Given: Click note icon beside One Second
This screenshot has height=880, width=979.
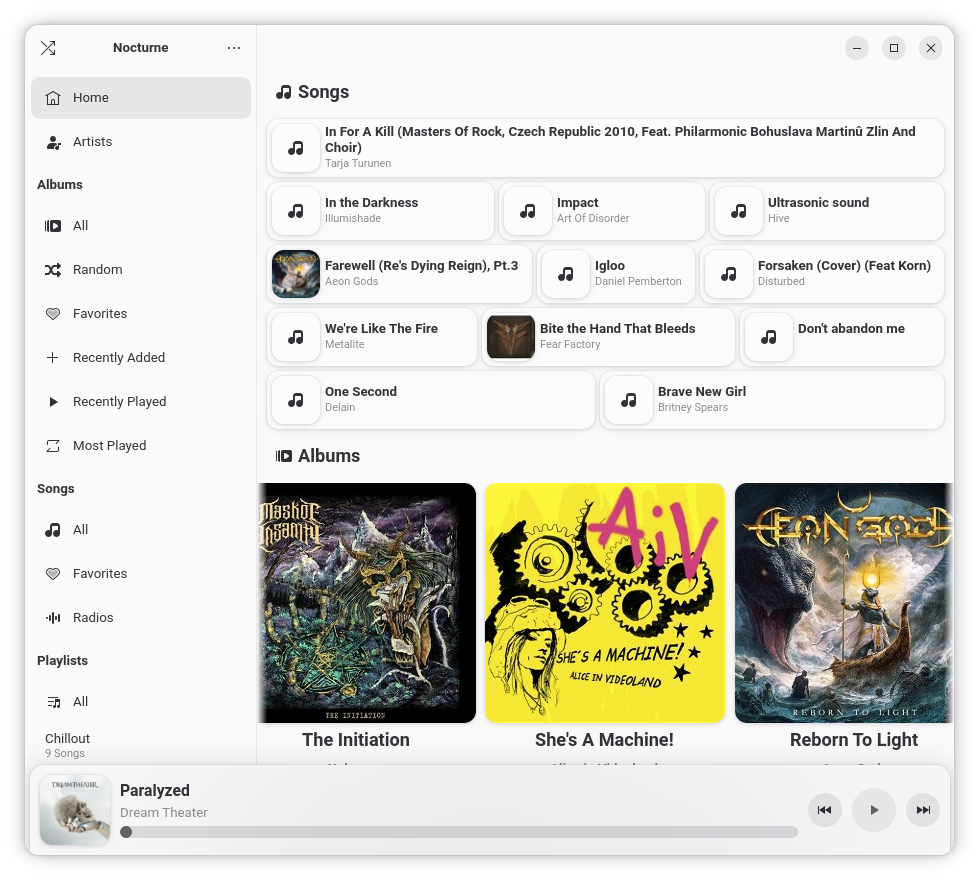Looking at the screenshot, I should coord(296,400).
